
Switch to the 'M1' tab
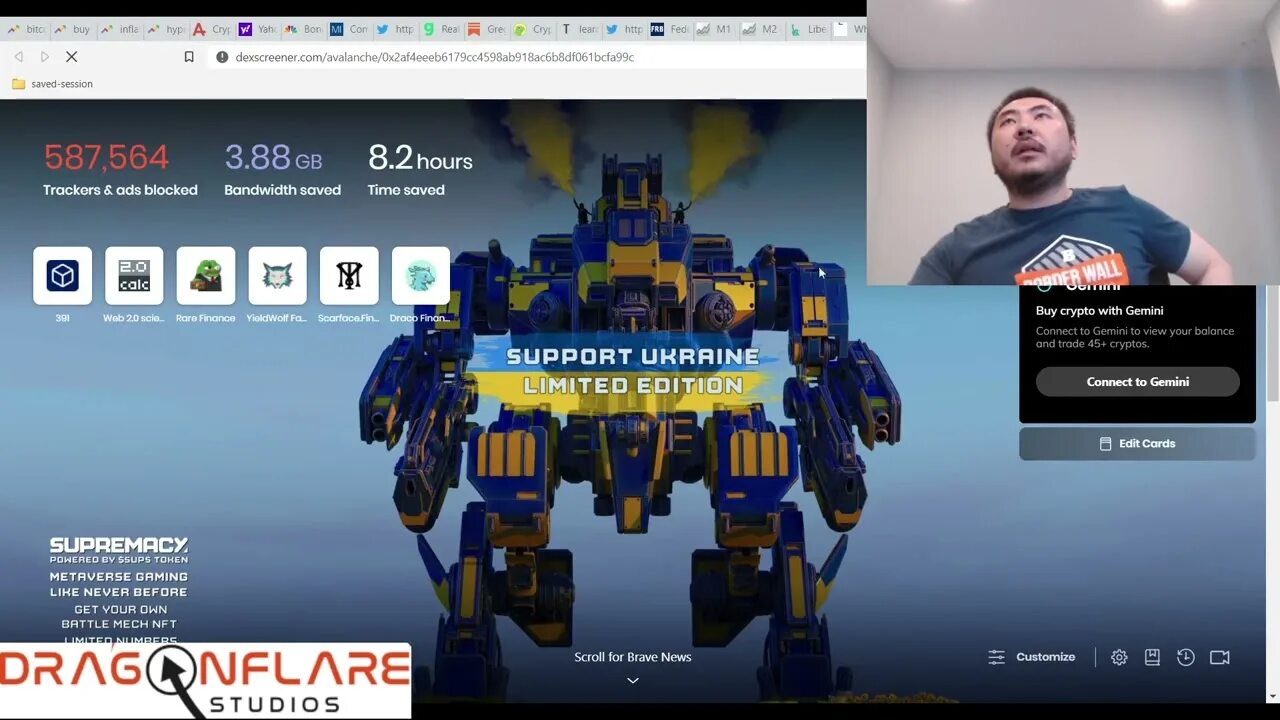716,29
